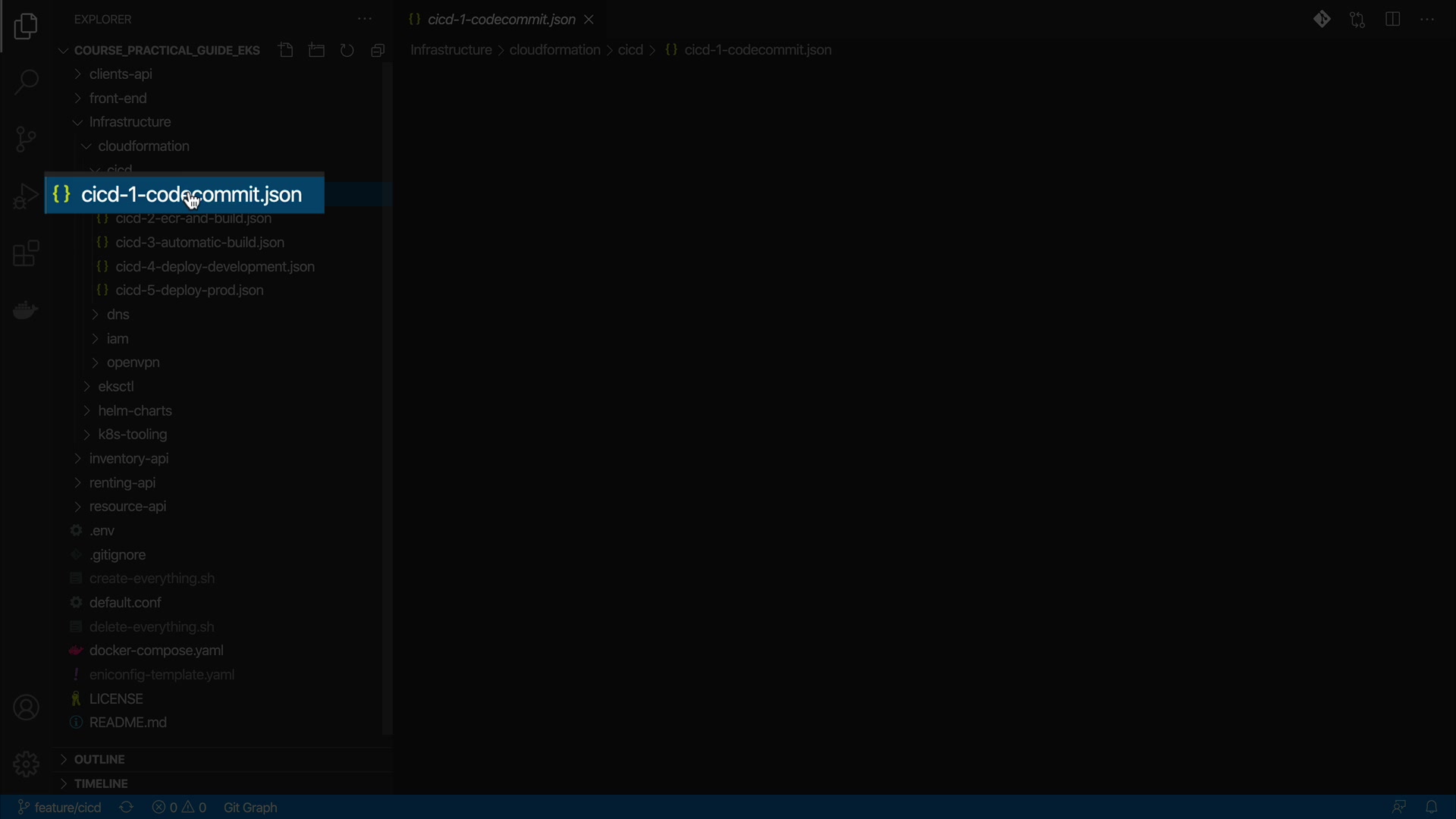Expand the TIMELINE section
This screenshot has height=819, width=1456.
click(x=101, y=783)
